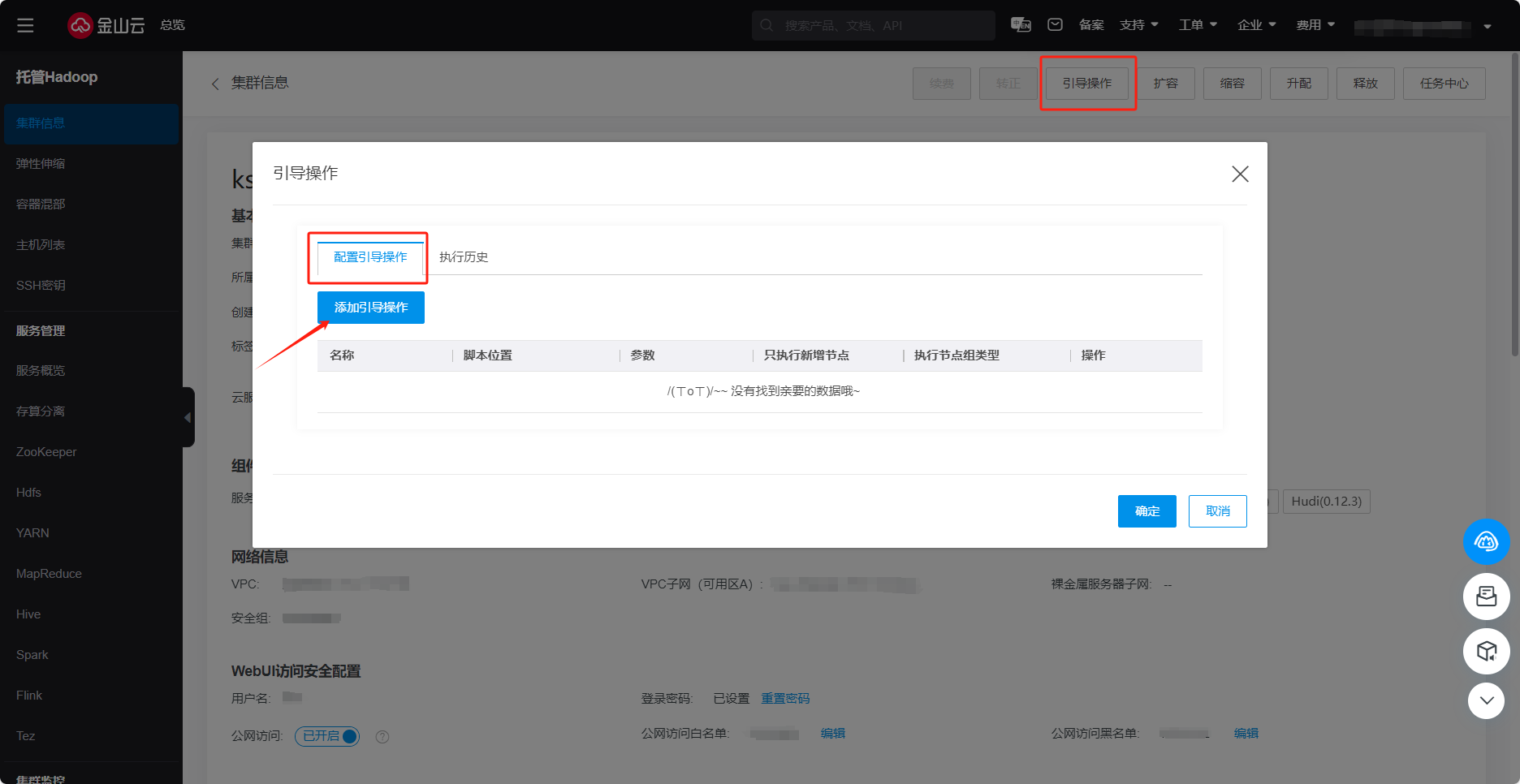Viewport: 1520px width, 784px height.
Task: Expand the 工单 dropdown menu
Action: pos(1198,25)
